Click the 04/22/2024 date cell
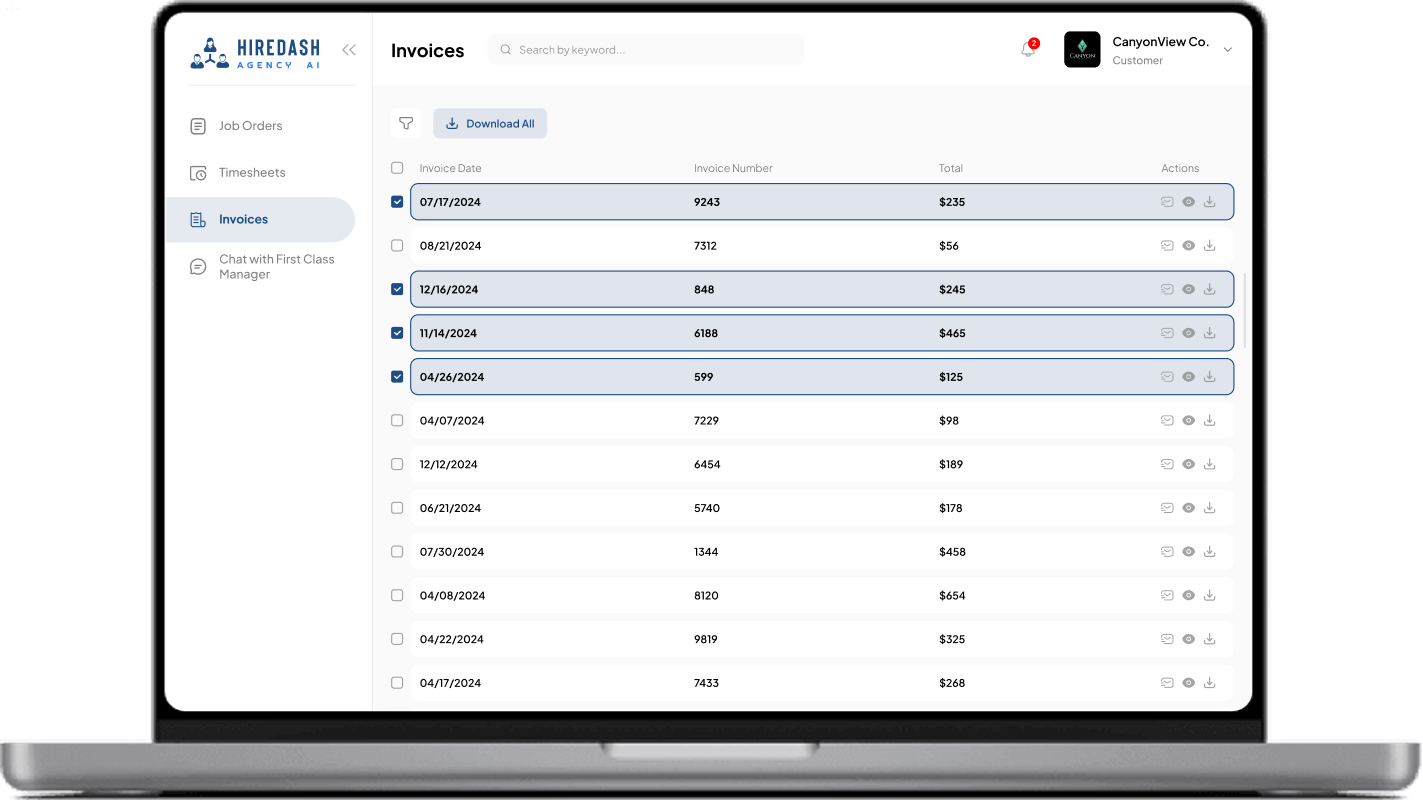The height and width of the screenshot is (800, 1423). tap(452, 639)
